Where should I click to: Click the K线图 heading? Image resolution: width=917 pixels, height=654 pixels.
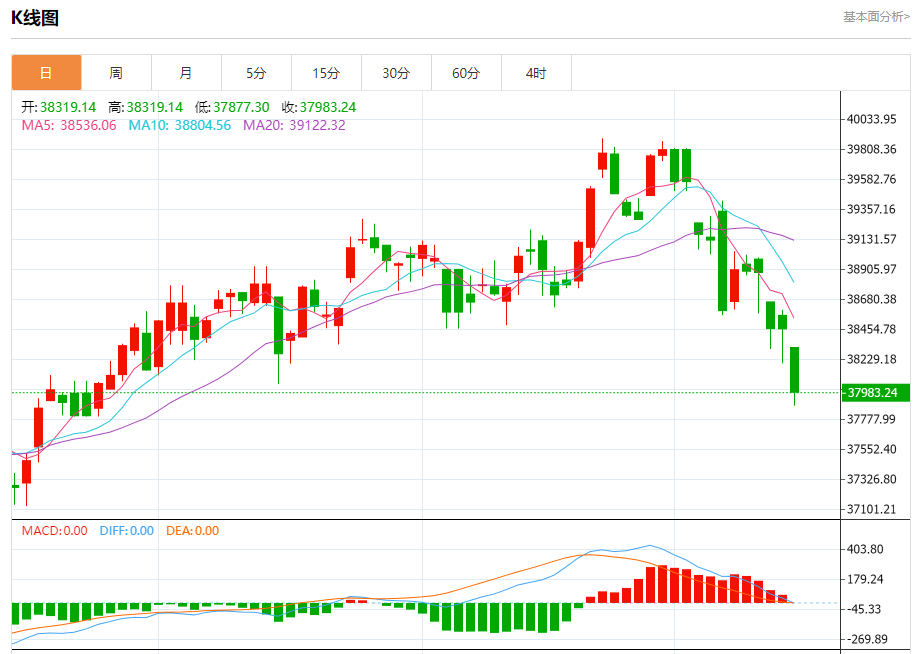tap(35, 18)
